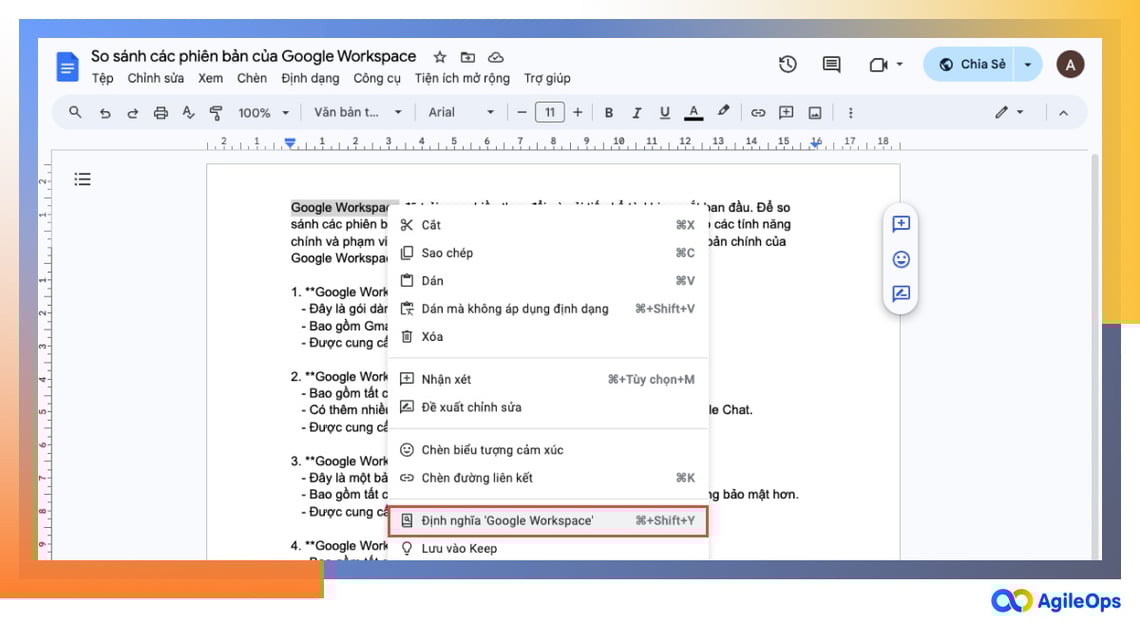Expand the Chia Sẻ dropdown arrow
This screenshot has width=1140, height=622.
click(x=1028, y=63)
